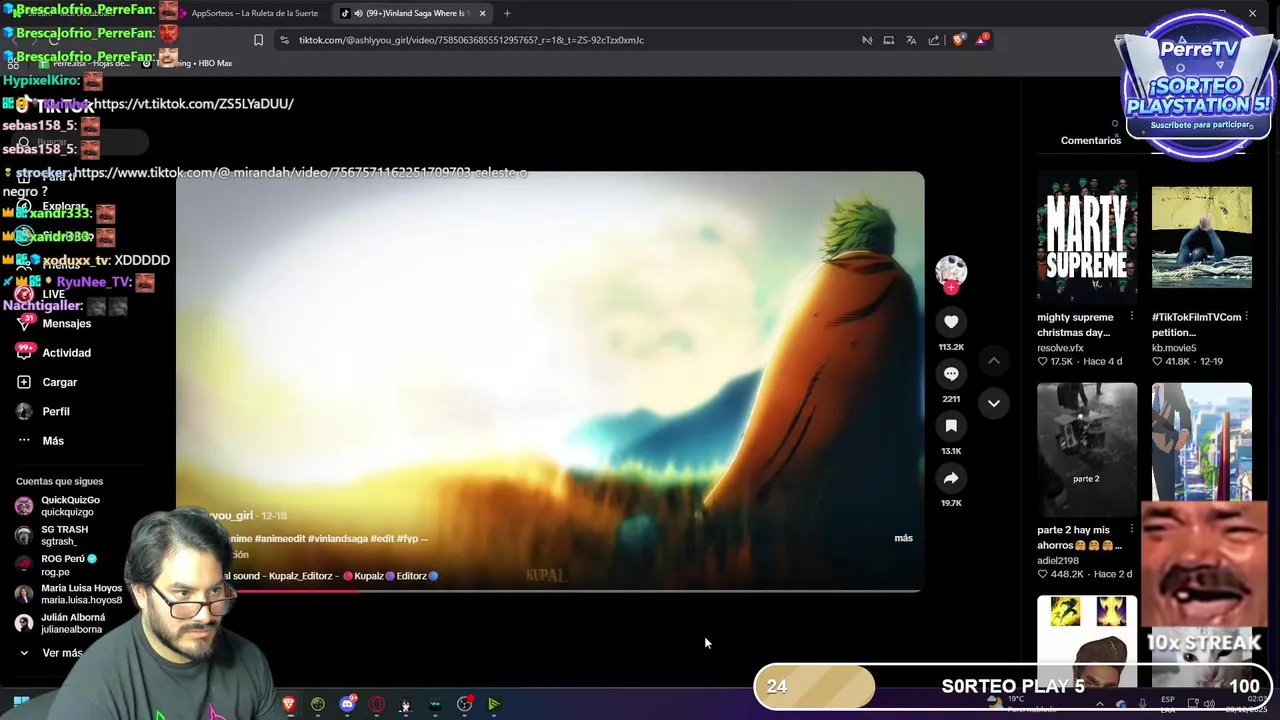Open options for 'parte 2 hay mis ahorros' video
This screenshot has width=1280, height=720.
point(1131,530)
